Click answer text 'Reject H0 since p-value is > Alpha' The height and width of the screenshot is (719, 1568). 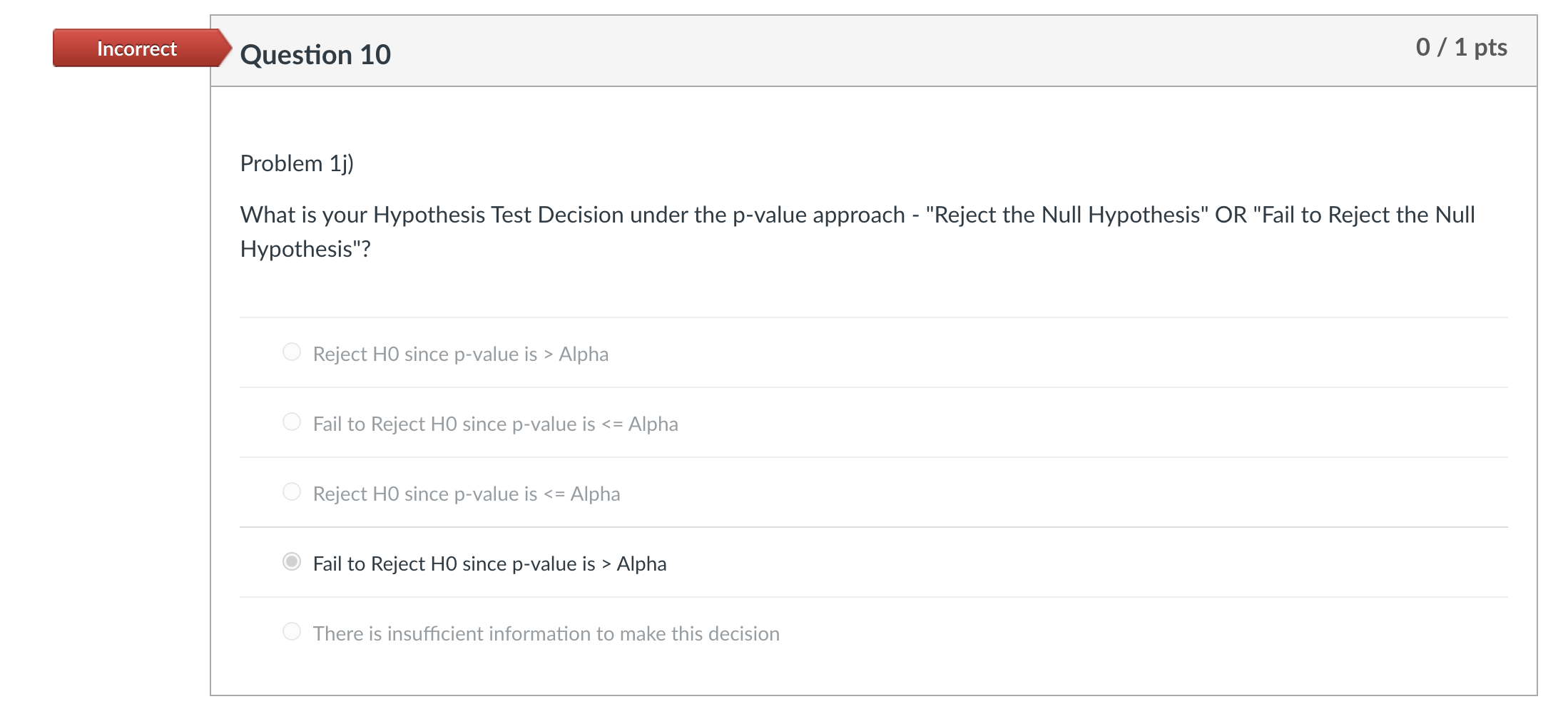(460, 354)
